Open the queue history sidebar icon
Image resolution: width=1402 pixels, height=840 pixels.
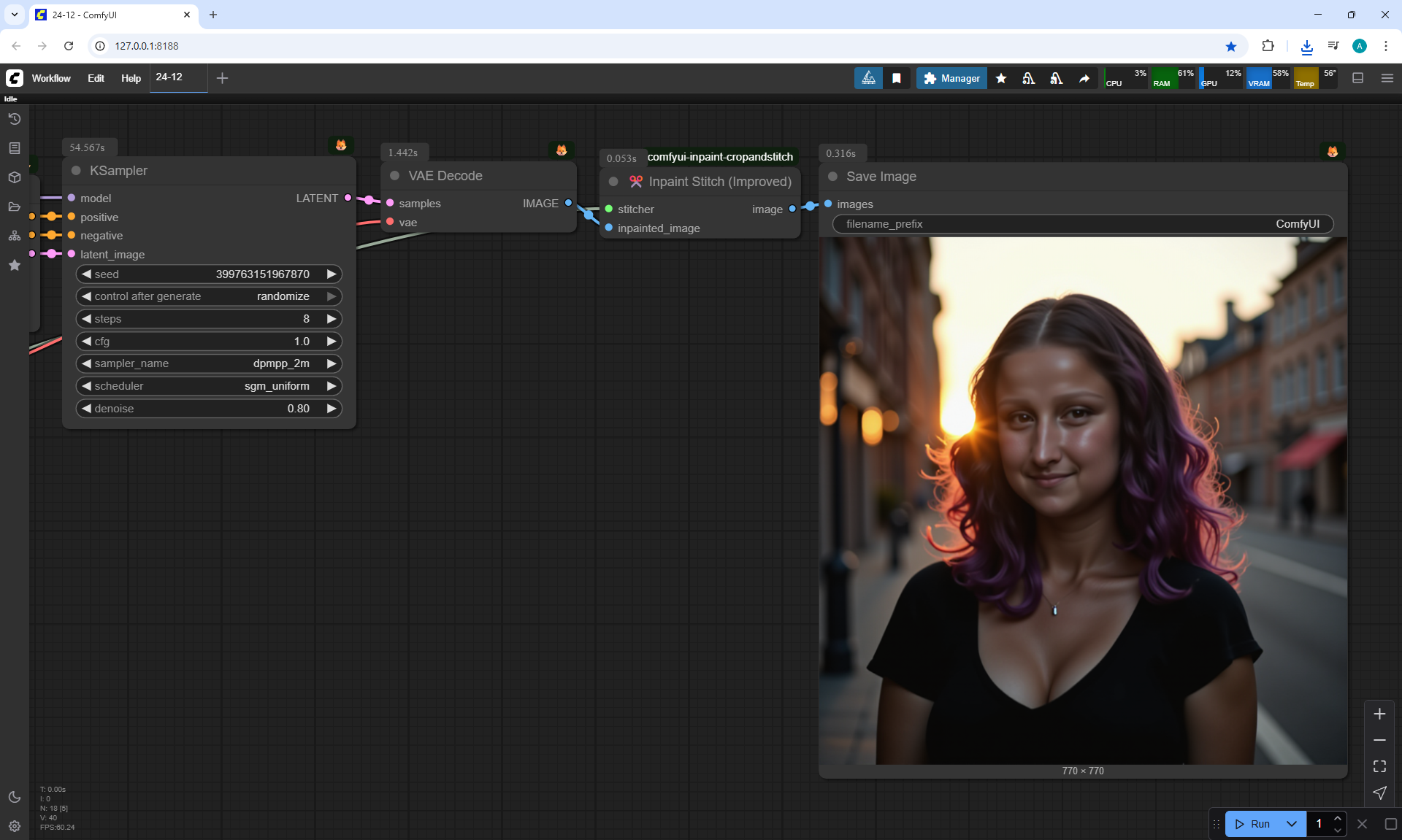14,119
